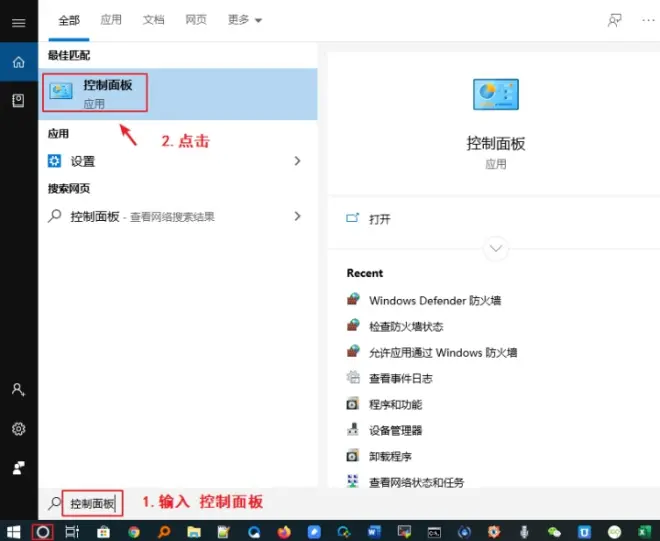Switch to the 文档 tab
The height and width of the screenshot is (541, 660).
point(153,20)
